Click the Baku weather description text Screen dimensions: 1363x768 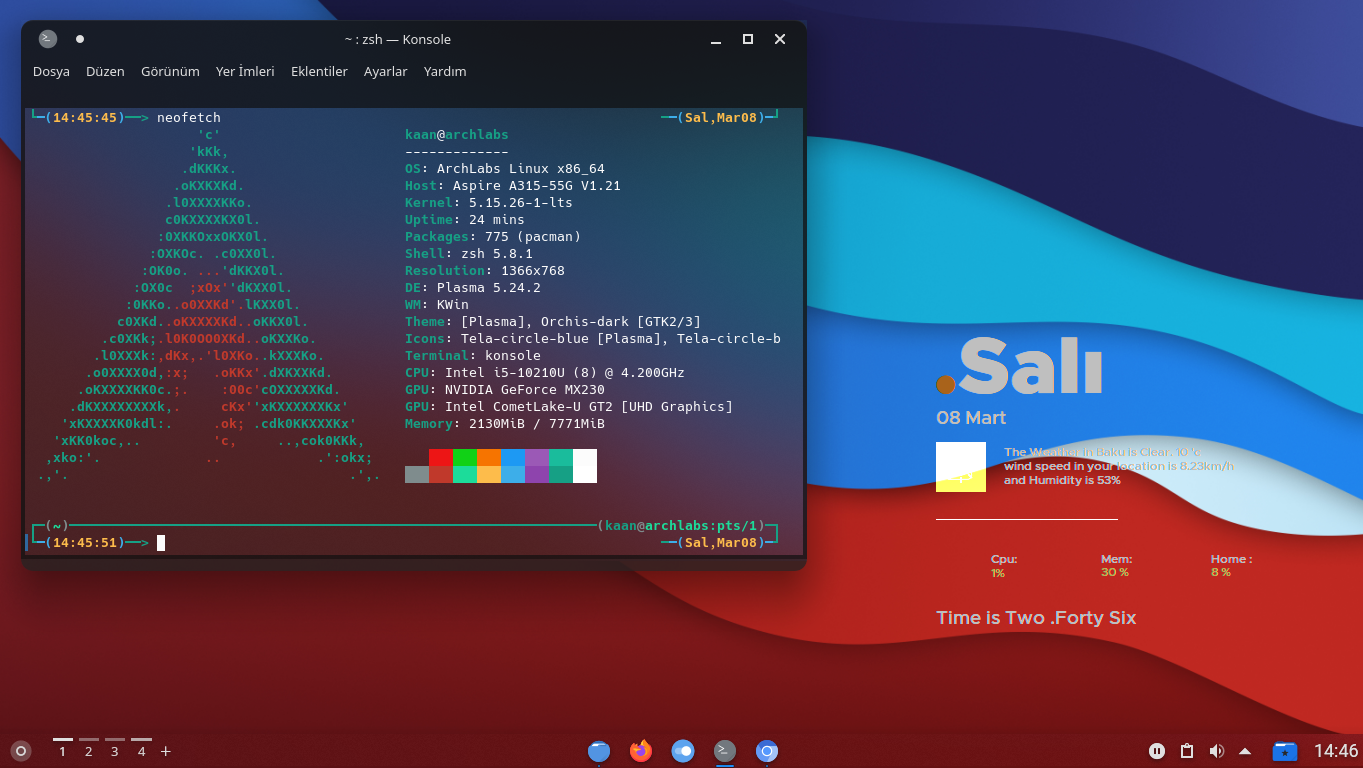point(1118,466)
